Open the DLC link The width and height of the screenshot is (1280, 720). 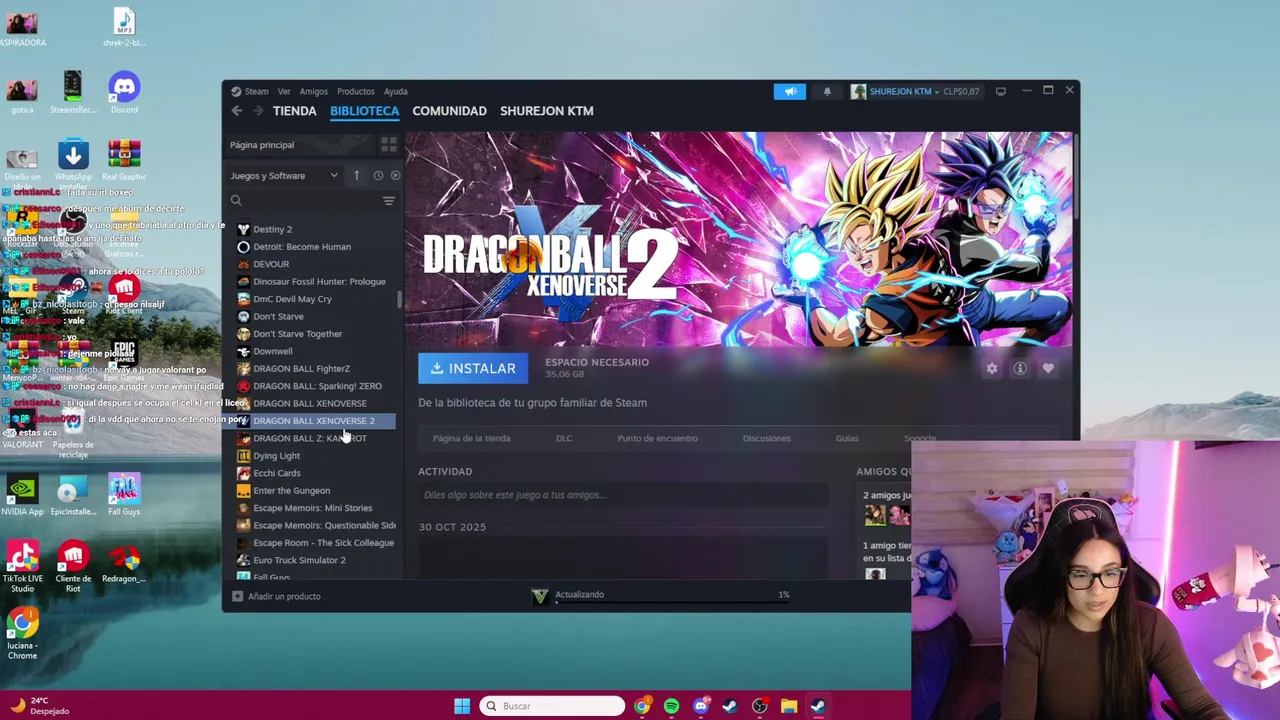coord(564,438)
